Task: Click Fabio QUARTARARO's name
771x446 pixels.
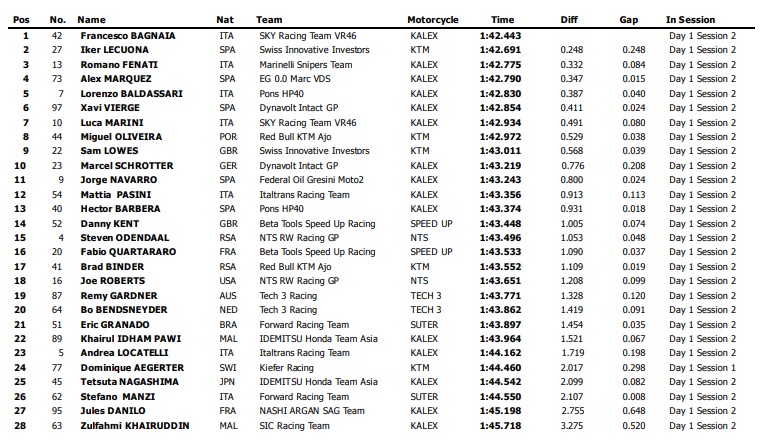Action: pyautogui.click(x=128, y=252)
